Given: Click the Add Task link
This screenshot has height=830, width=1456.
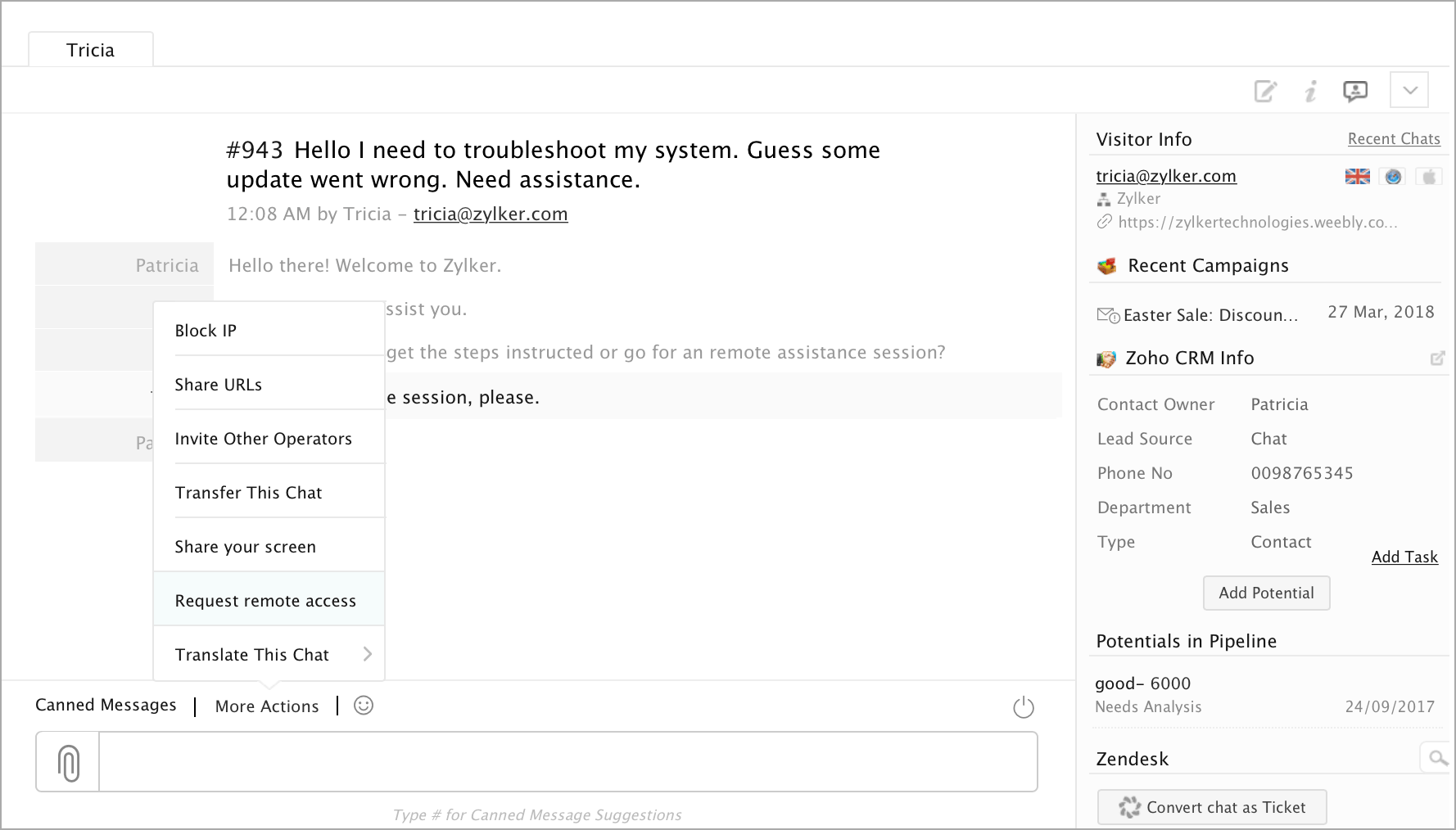Looking at the screenshot, I should tap(1404, 557).
